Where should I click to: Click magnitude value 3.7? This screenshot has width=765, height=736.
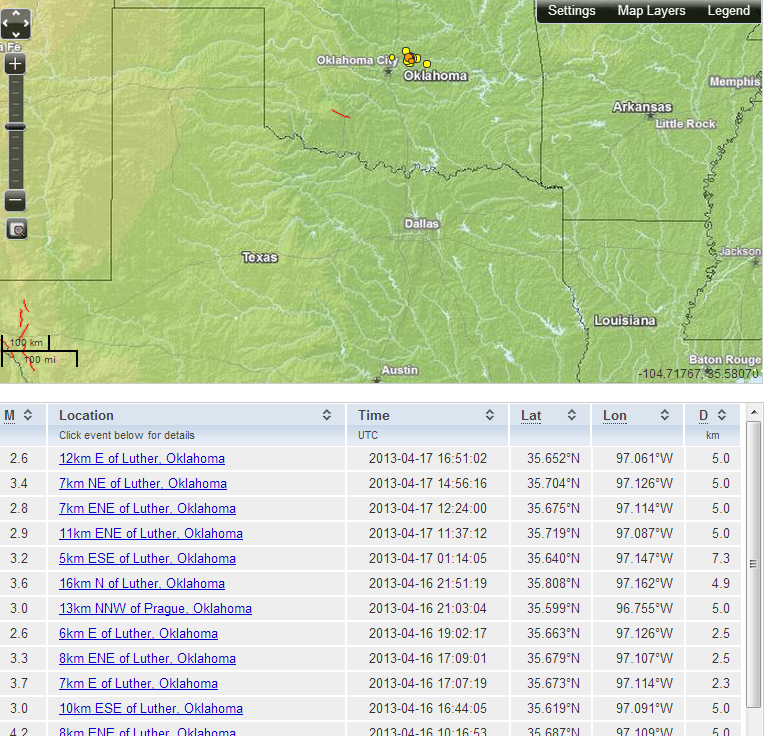point(19,683)
